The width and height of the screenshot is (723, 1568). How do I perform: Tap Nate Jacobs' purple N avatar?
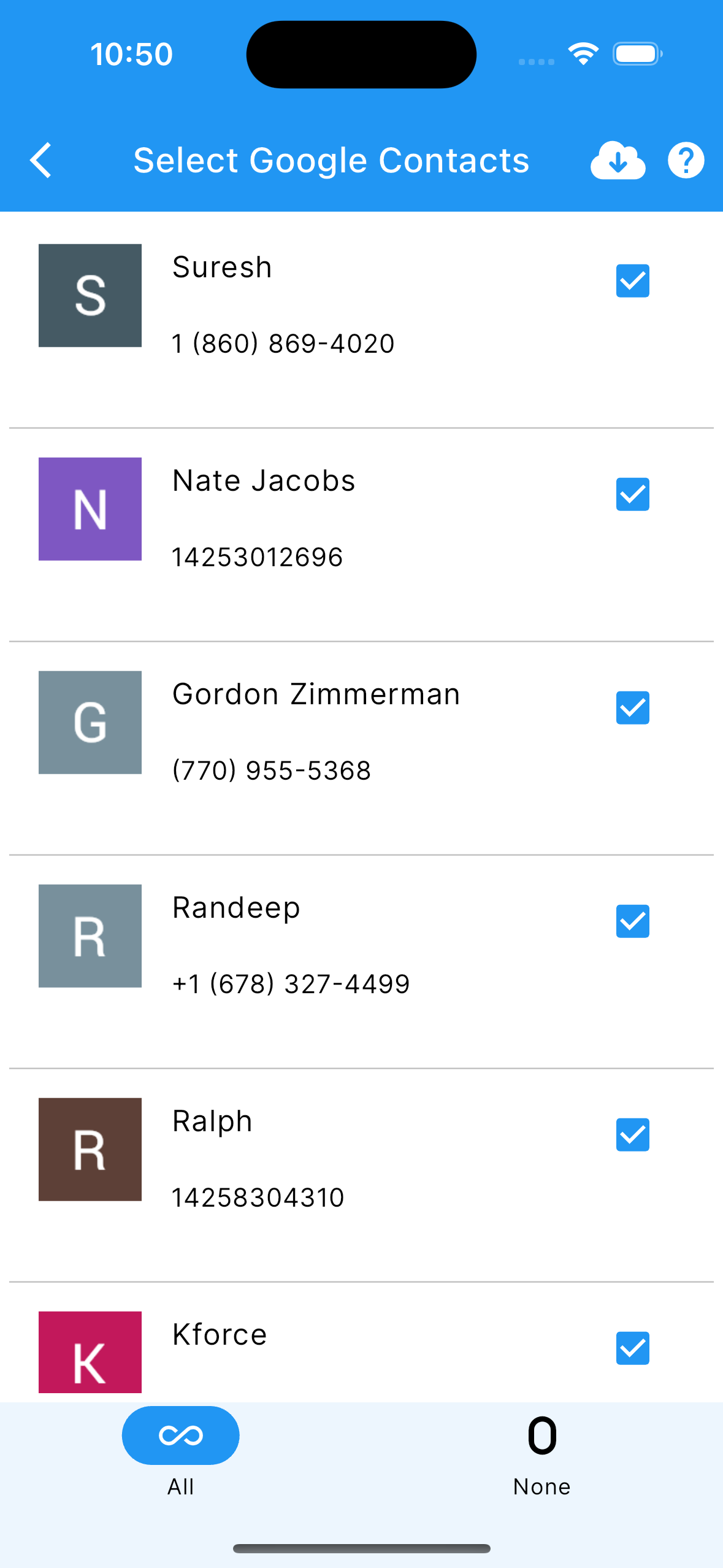(90, 509)
